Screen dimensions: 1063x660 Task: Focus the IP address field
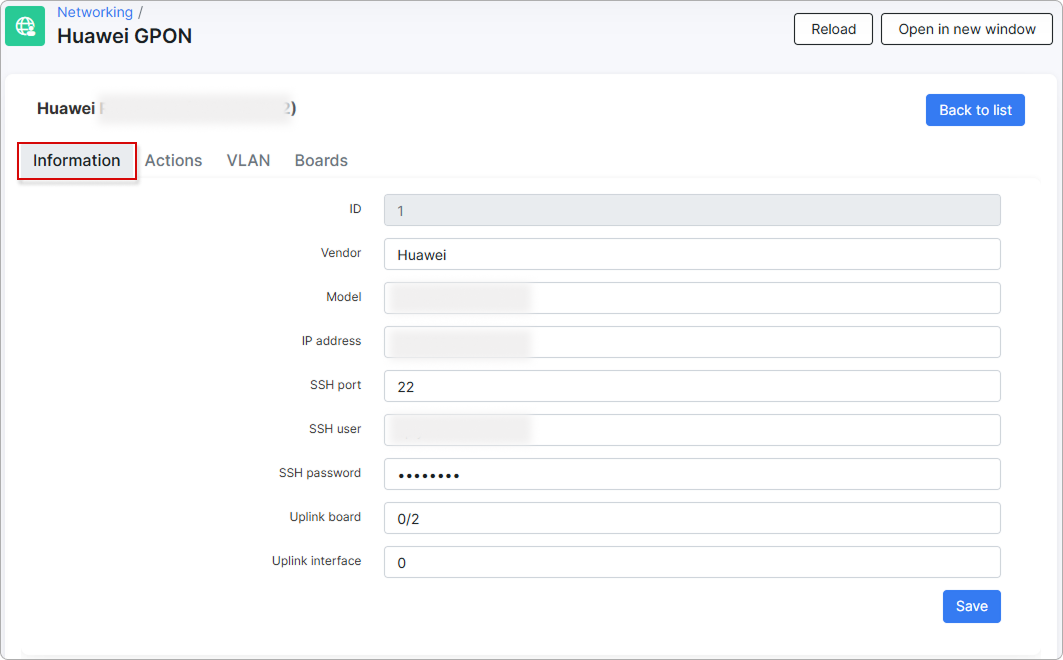(x=691, y=342)
